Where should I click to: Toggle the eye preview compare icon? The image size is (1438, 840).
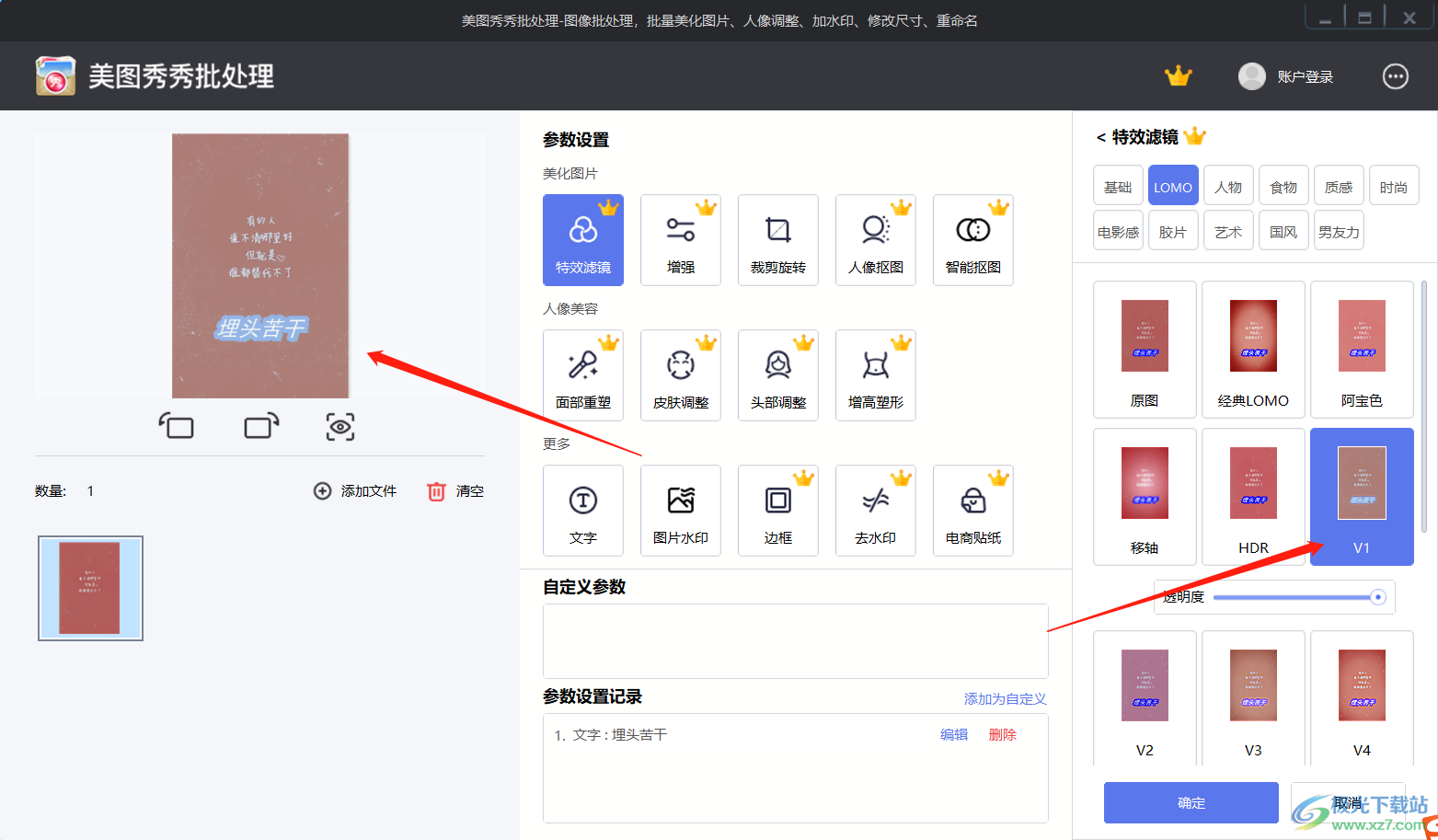point(340,426)
